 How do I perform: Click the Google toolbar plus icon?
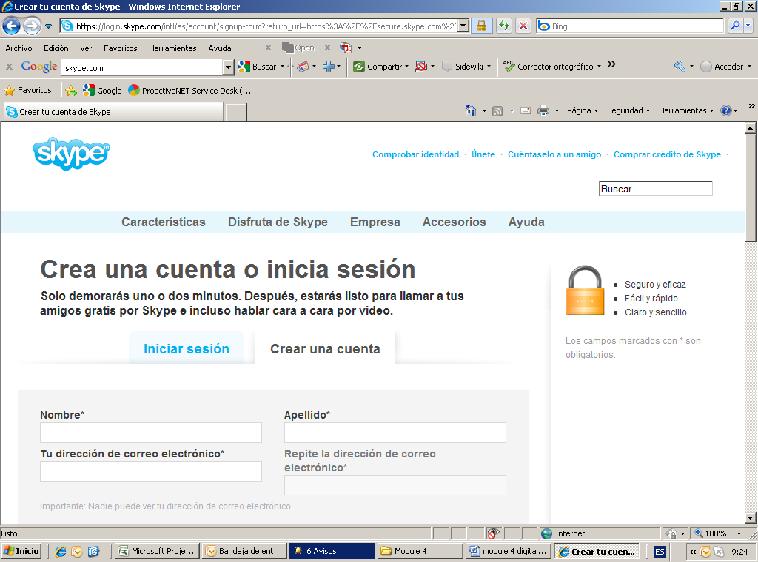coord(329,67)
